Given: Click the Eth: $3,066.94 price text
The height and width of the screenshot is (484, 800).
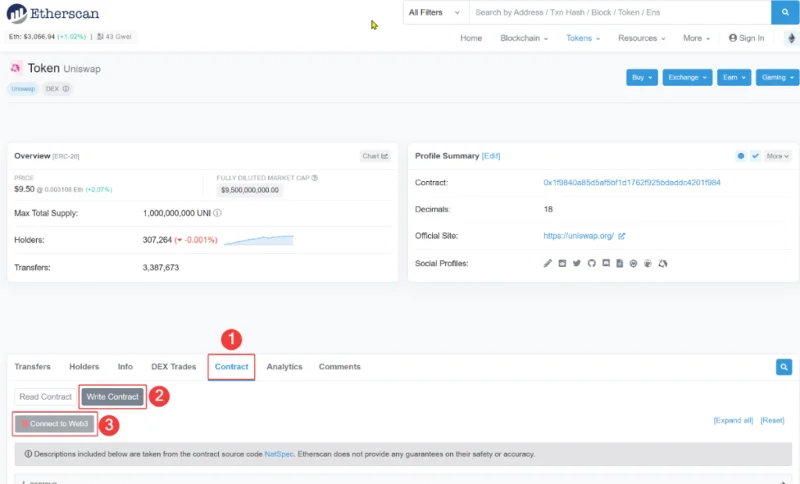Looking at the screenshot, I should point(32,37).
